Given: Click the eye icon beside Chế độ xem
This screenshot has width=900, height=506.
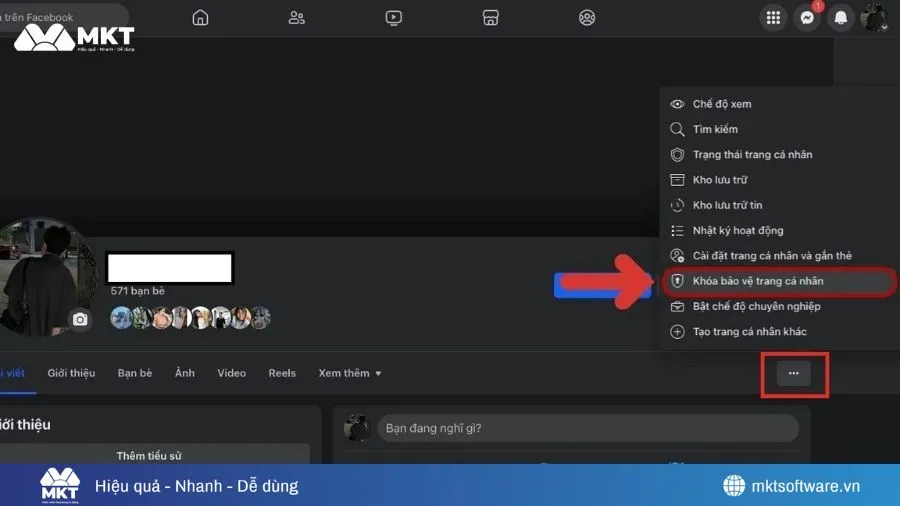Looking at the screenshot, I should (x=677, y=104).
